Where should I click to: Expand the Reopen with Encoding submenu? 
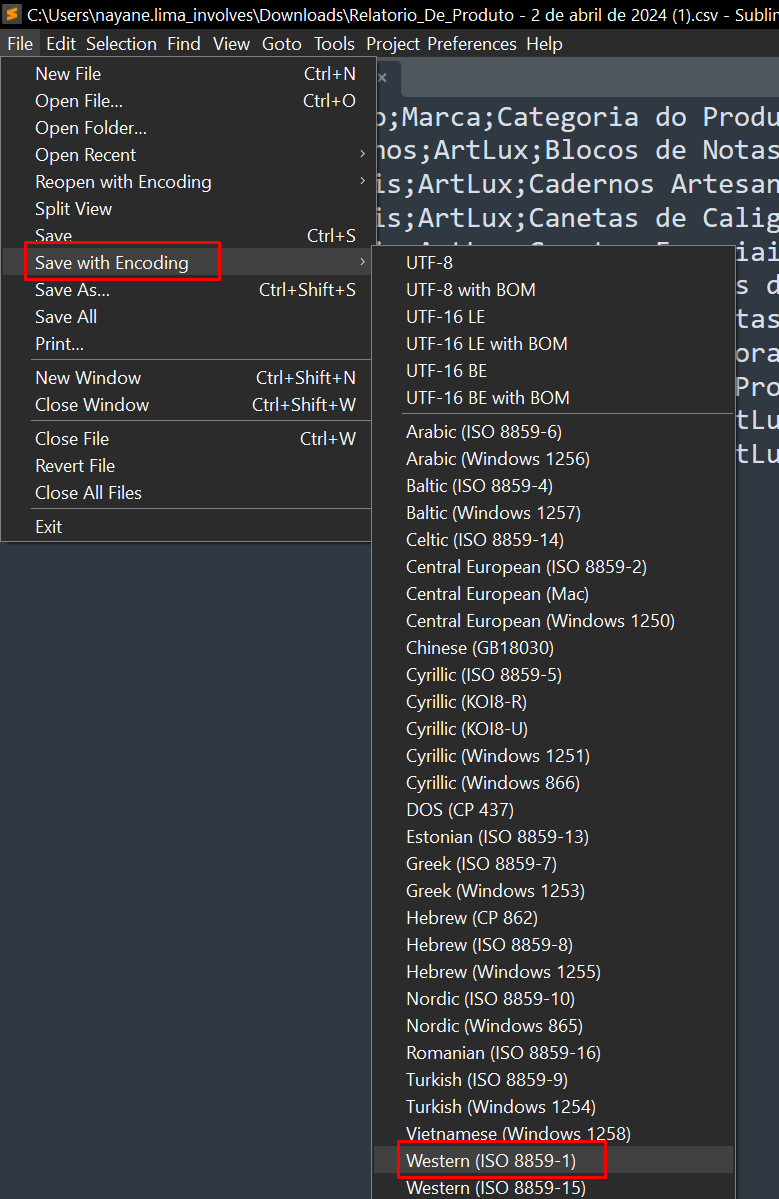point(123,182)
